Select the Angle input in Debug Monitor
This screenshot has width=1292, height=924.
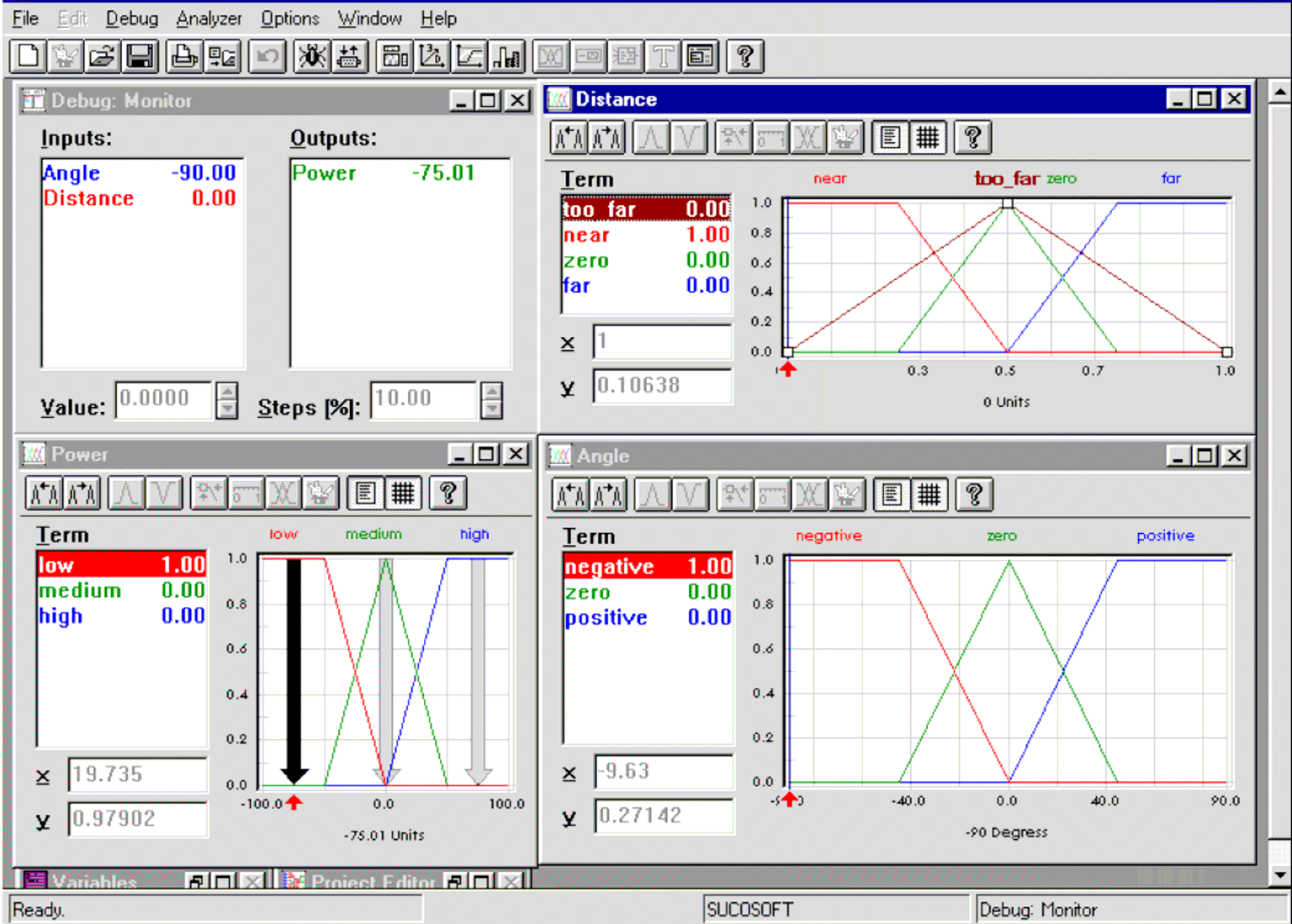pyautogui.click(x=140, y=172)
